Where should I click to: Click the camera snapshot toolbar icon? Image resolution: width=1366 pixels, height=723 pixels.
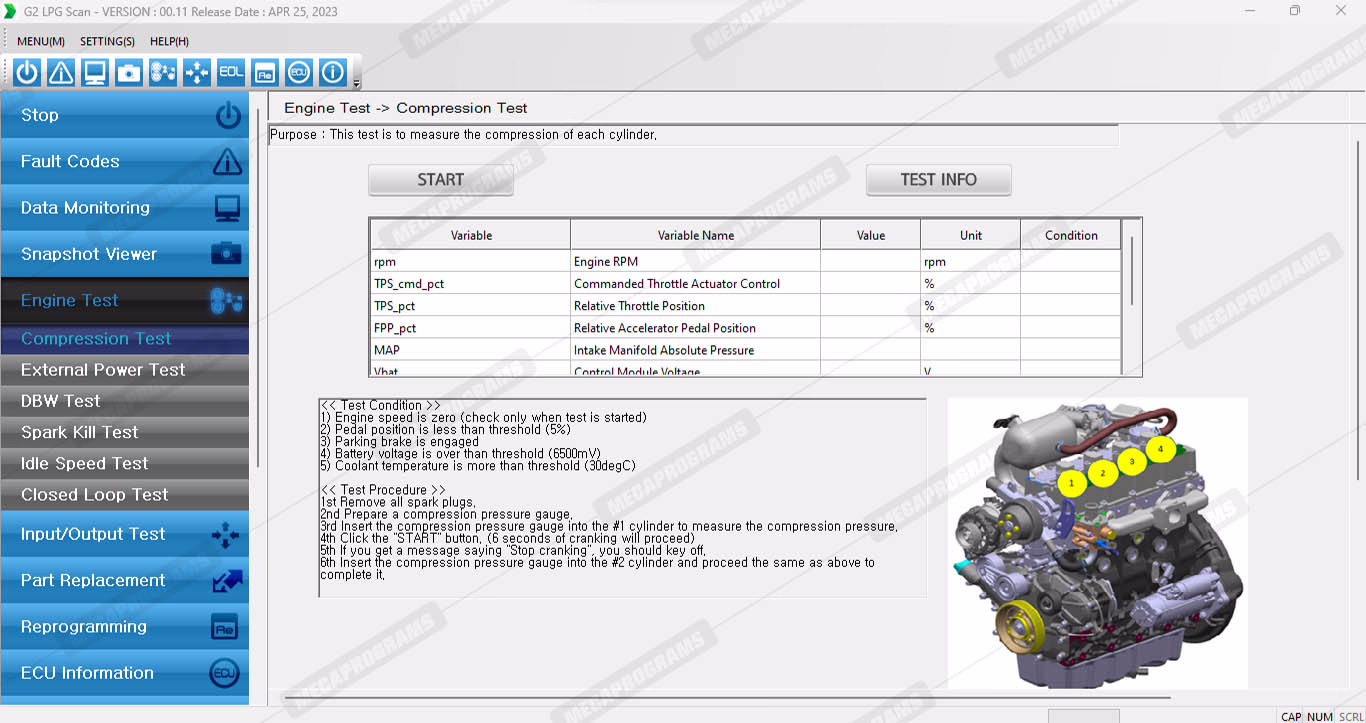(x=129, y=72)
